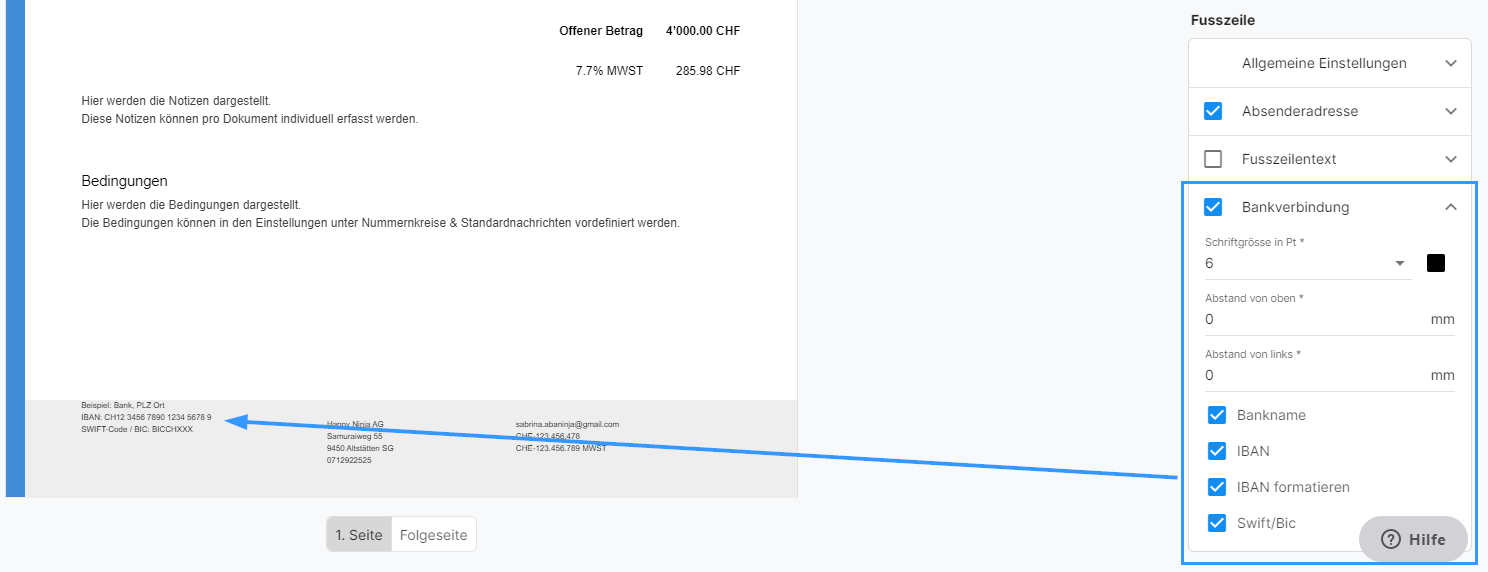The height and width of the screenshot is (572, 1488).
Task: Expand the Fusszeilentext chevron
Action: [1451, 159]
